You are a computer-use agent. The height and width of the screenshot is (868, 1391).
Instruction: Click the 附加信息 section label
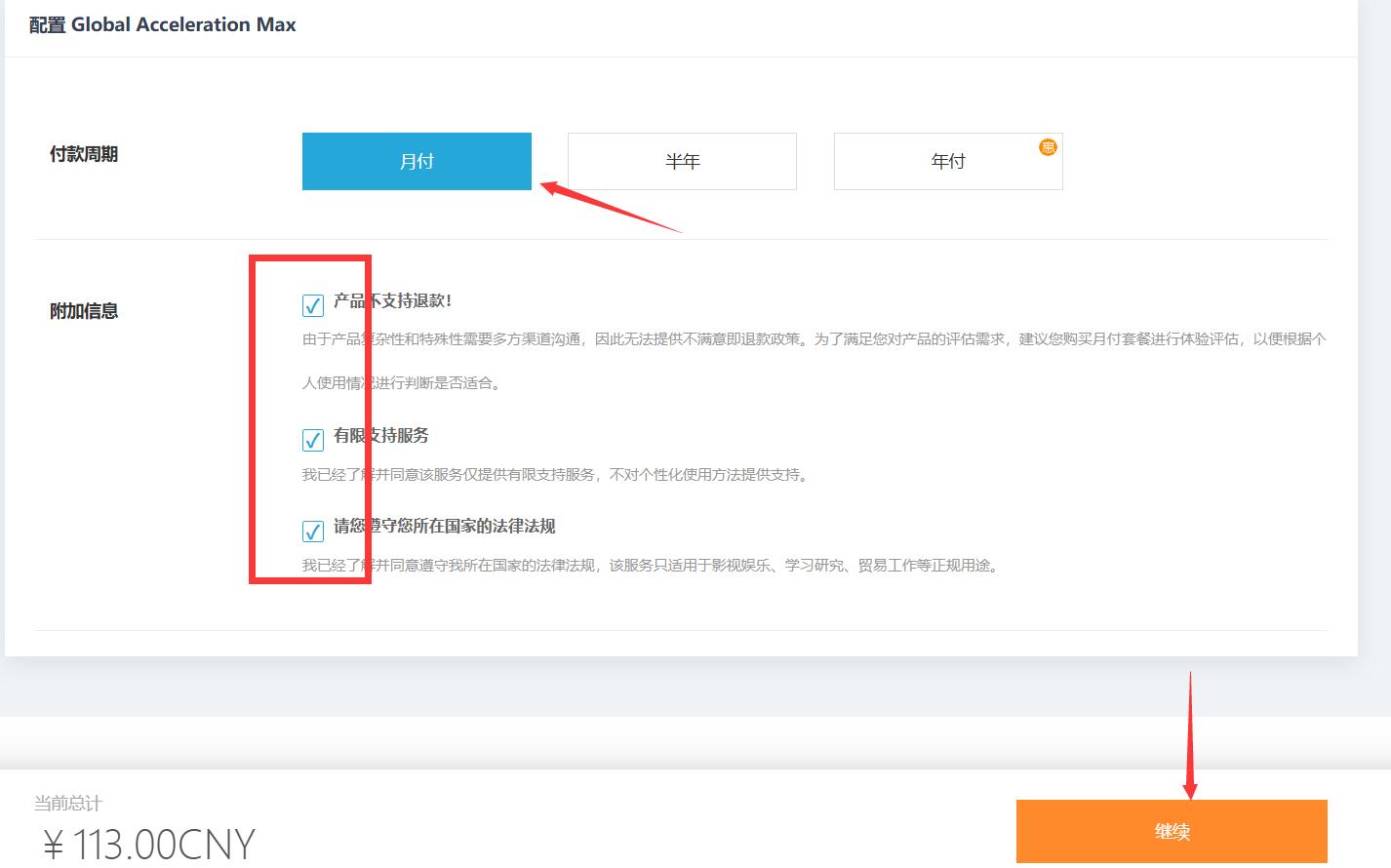(x=84, y=311)
